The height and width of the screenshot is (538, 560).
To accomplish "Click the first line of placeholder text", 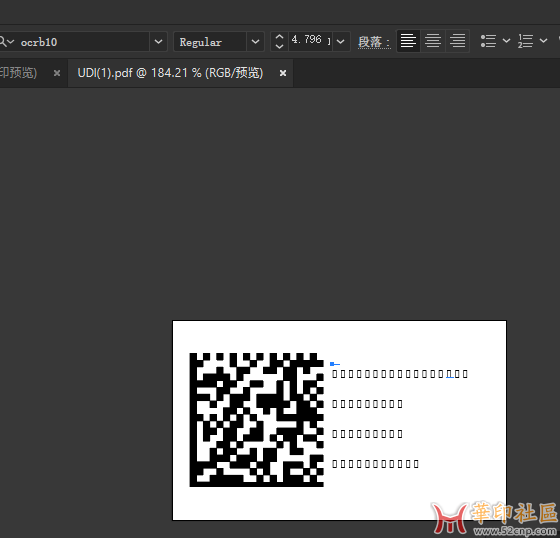I will (400, 374).
